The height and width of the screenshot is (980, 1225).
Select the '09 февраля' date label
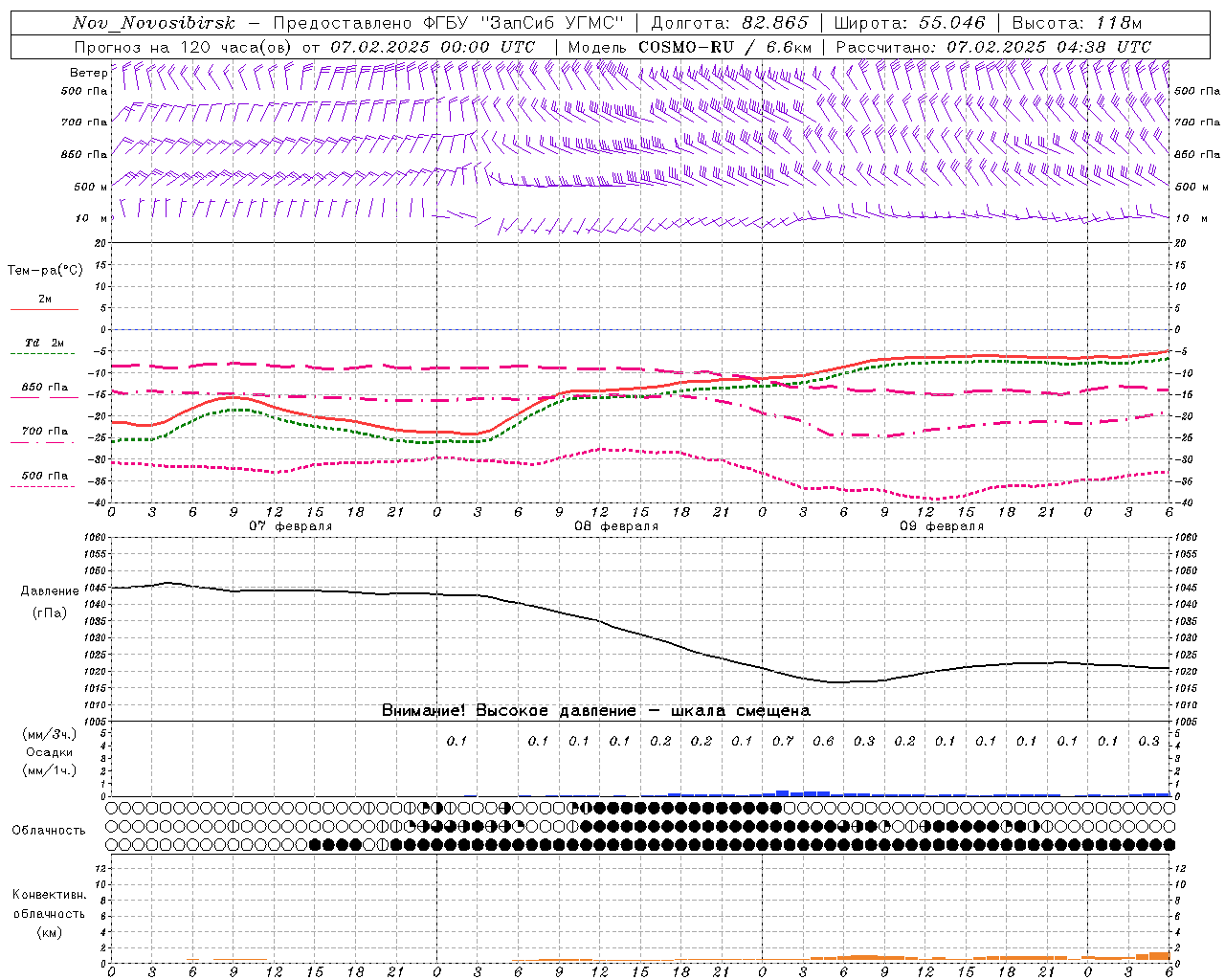[x=942, y=526]
